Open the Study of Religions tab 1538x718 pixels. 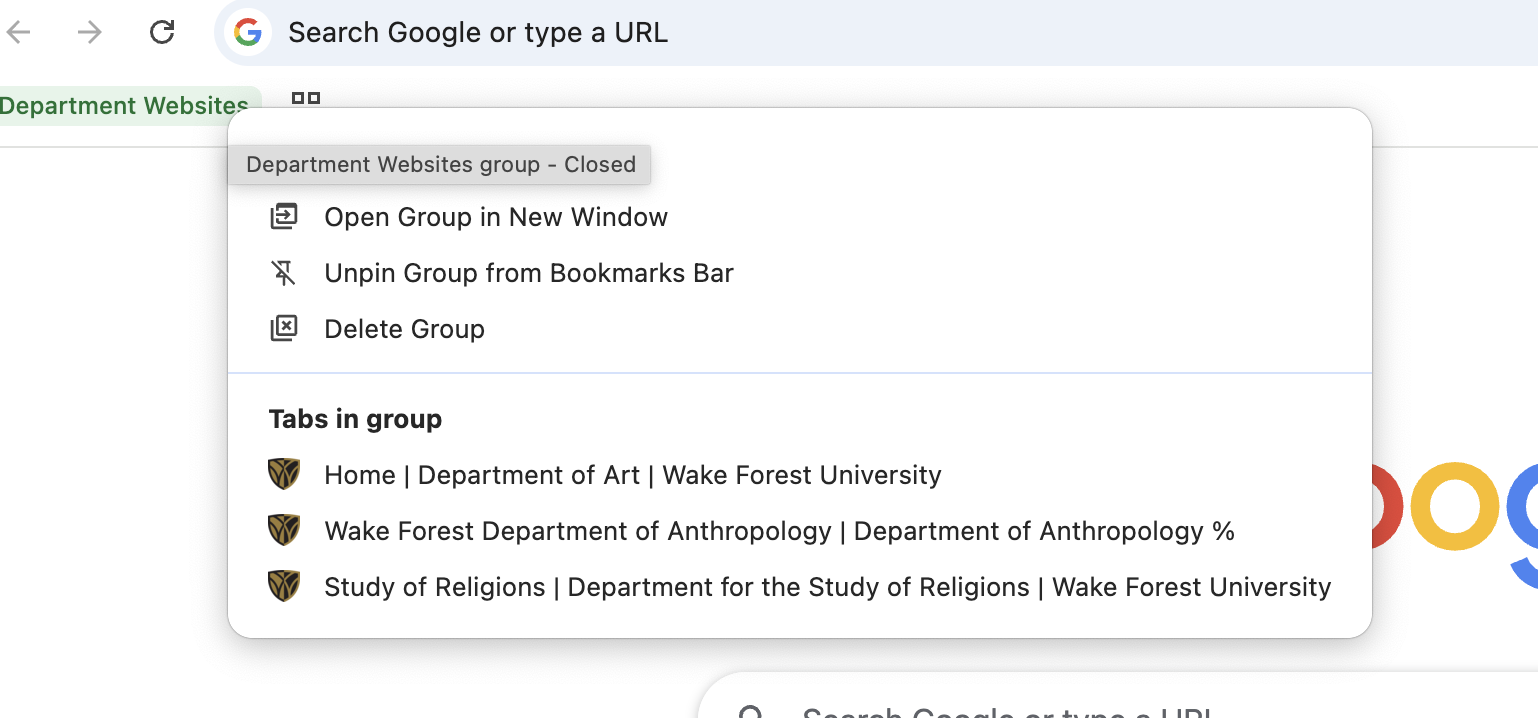pos(827,586)
